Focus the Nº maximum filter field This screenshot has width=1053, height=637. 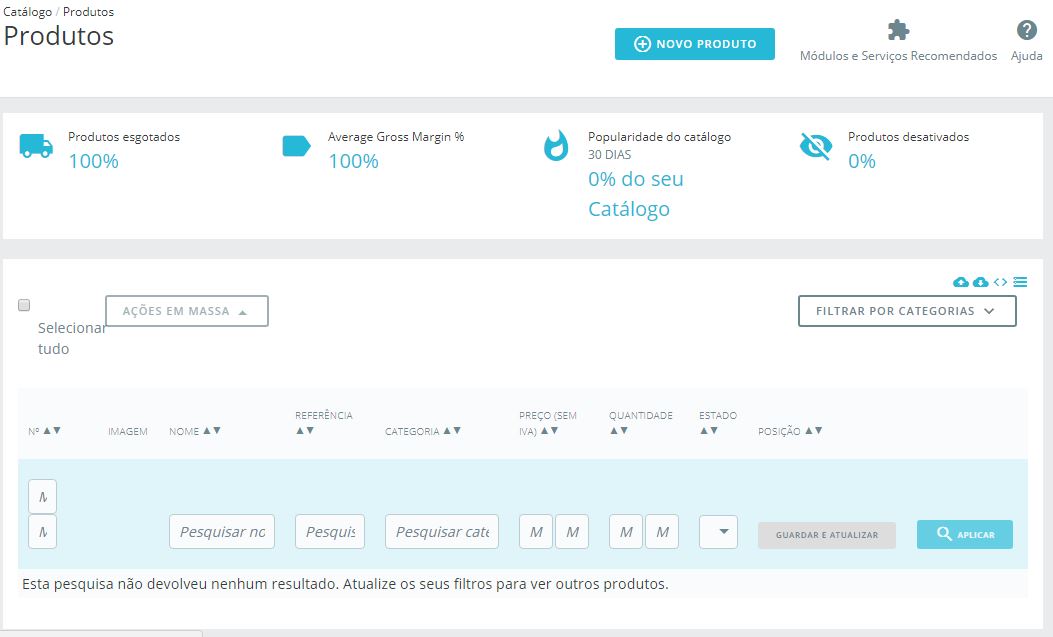pyautogui.click(x=42, y=532)
